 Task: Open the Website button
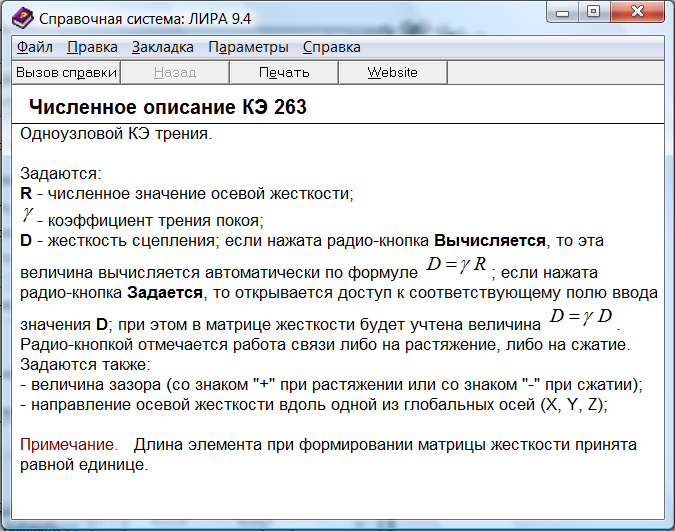click(x=392, y=72)
